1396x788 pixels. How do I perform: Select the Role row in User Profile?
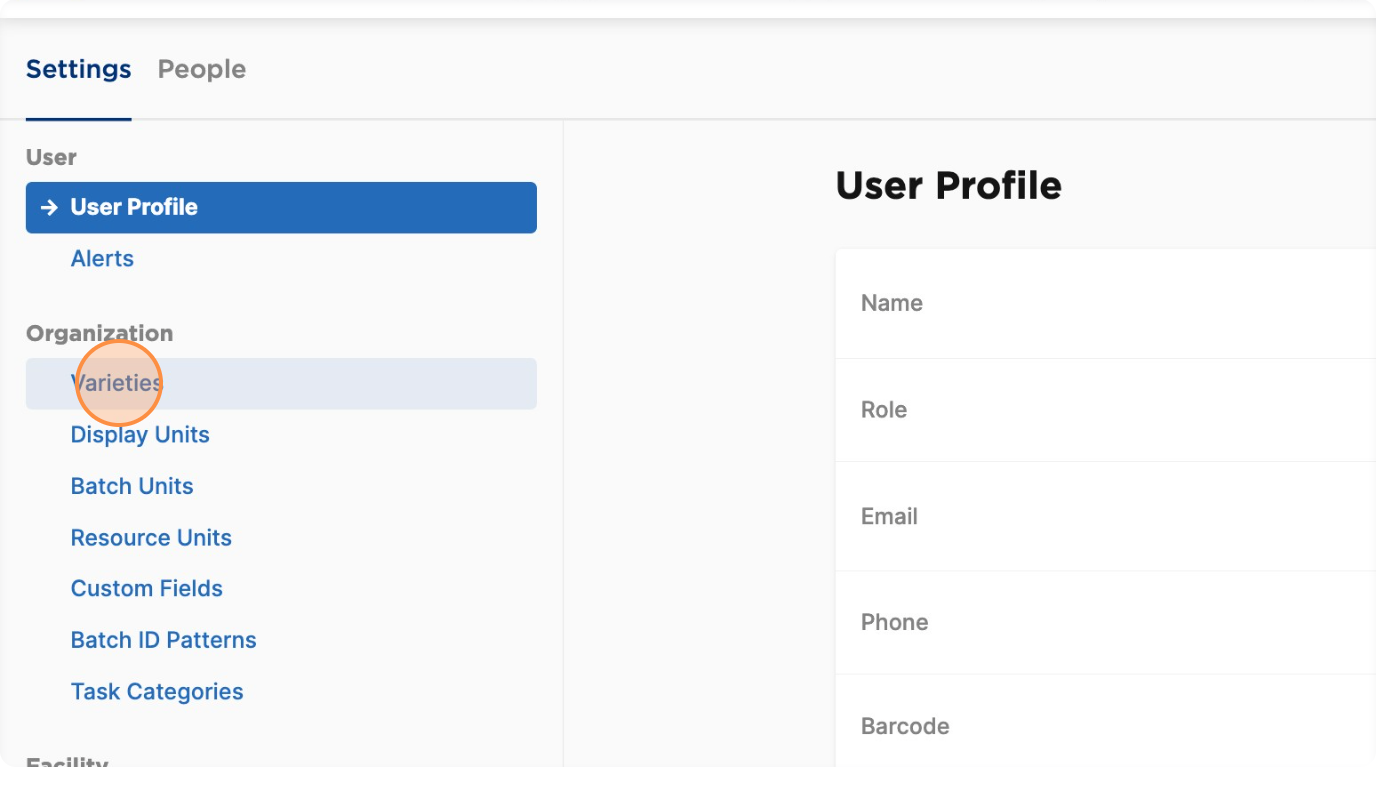(1105, 410)
